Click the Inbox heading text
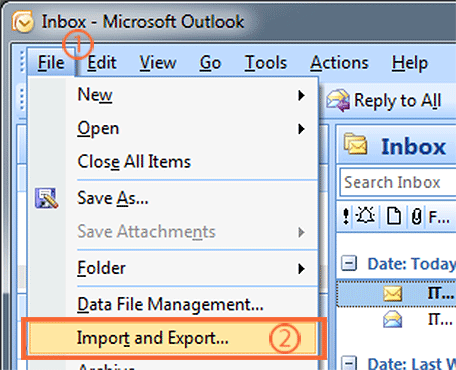Image resolution: width=456 pixels, height=370 pixels. (x=413, y=146)
